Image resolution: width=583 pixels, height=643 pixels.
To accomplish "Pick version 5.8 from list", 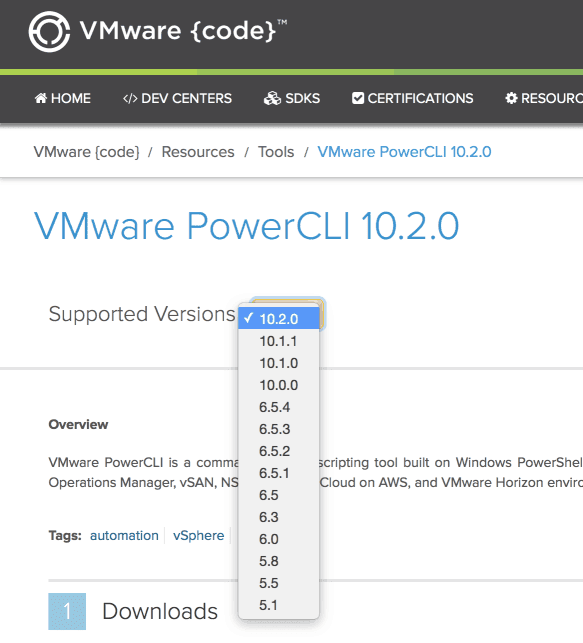I will [279, 561].
